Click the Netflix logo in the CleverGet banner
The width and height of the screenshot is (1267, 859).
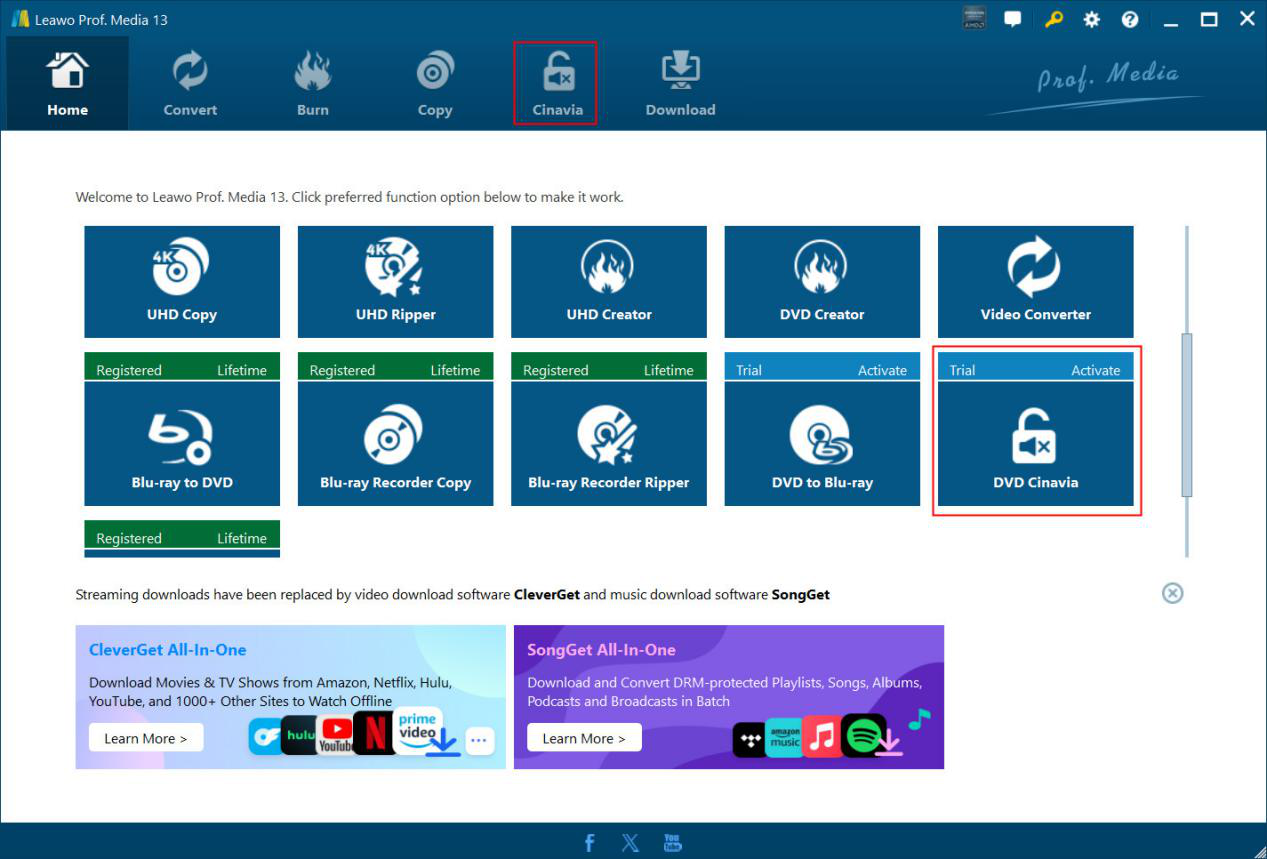click(x=374, y=733)
